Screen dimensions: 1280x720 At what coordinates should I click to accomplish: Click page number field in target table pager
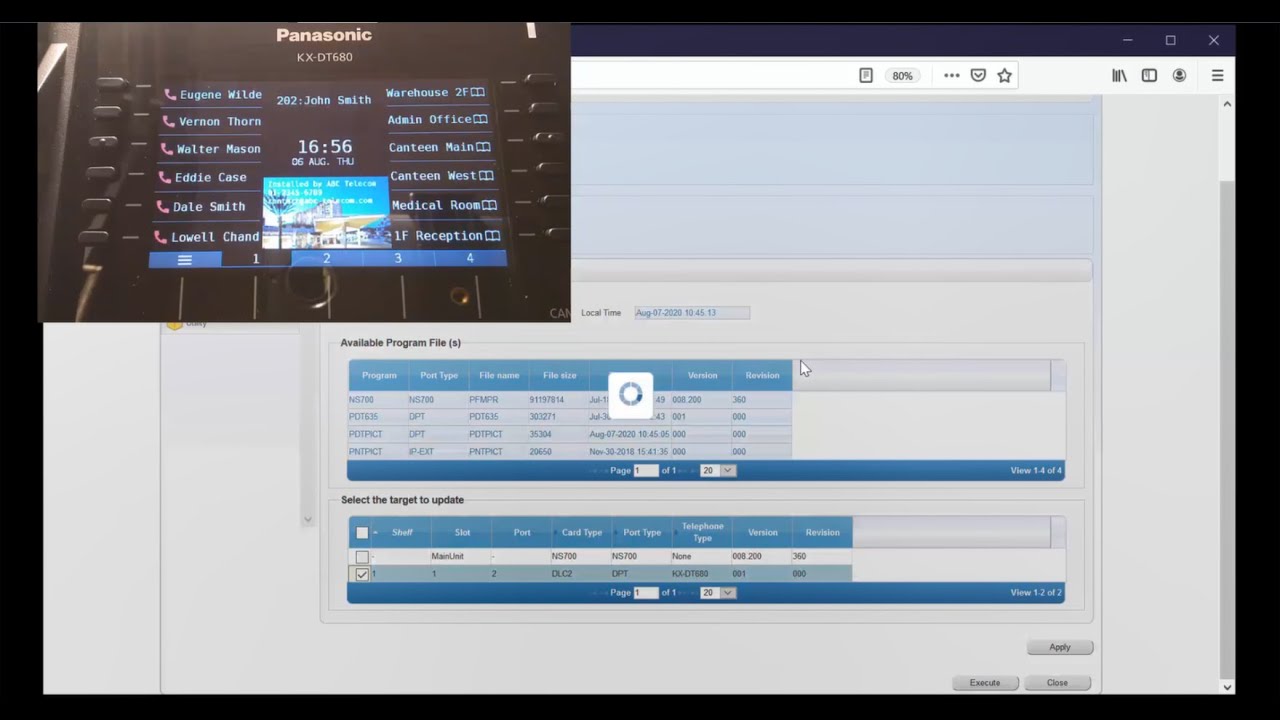pyautogui.click(x=646, y=592)
